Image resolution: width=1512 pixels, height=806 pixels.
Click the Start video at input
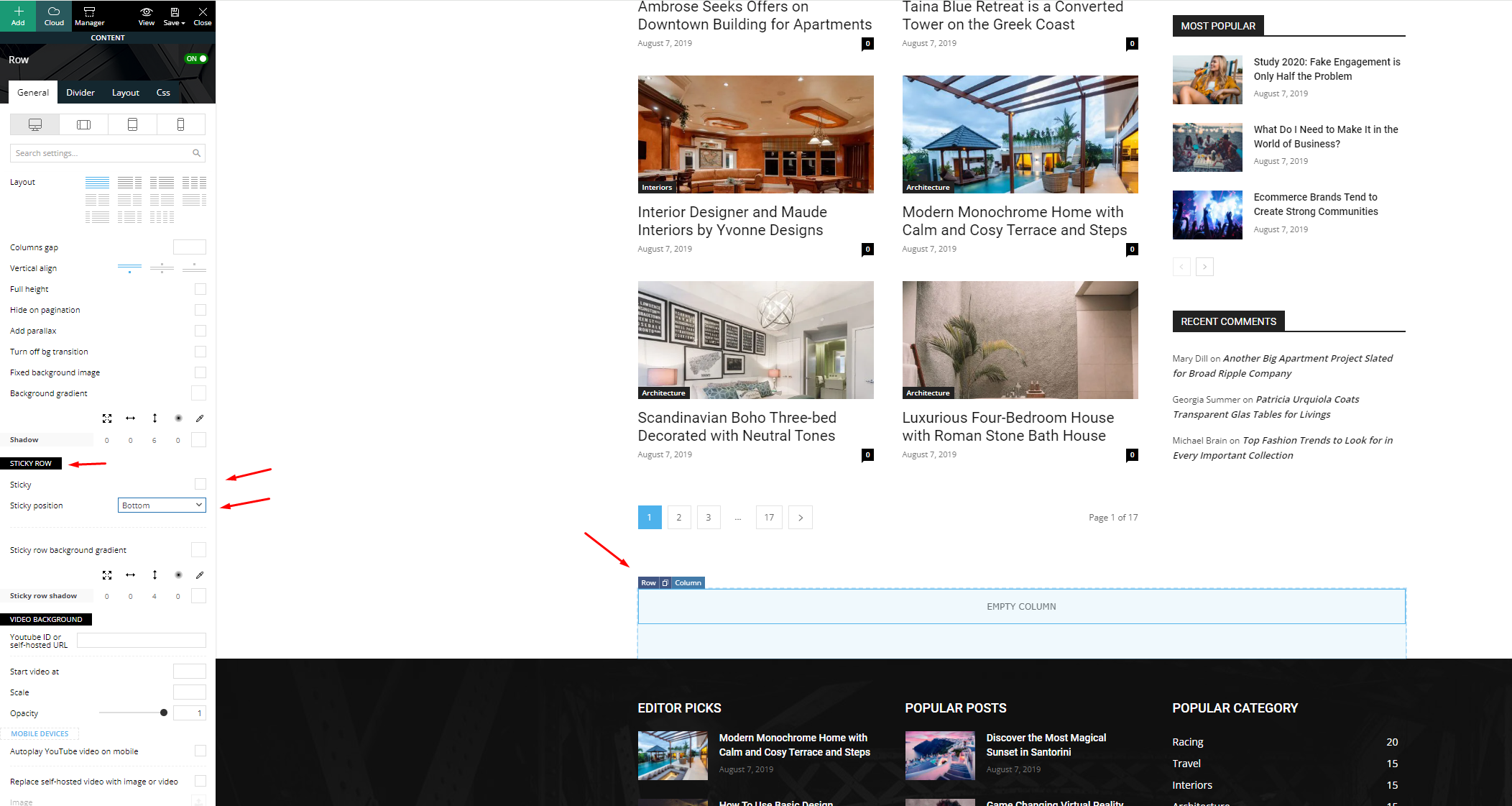point(190,672)
